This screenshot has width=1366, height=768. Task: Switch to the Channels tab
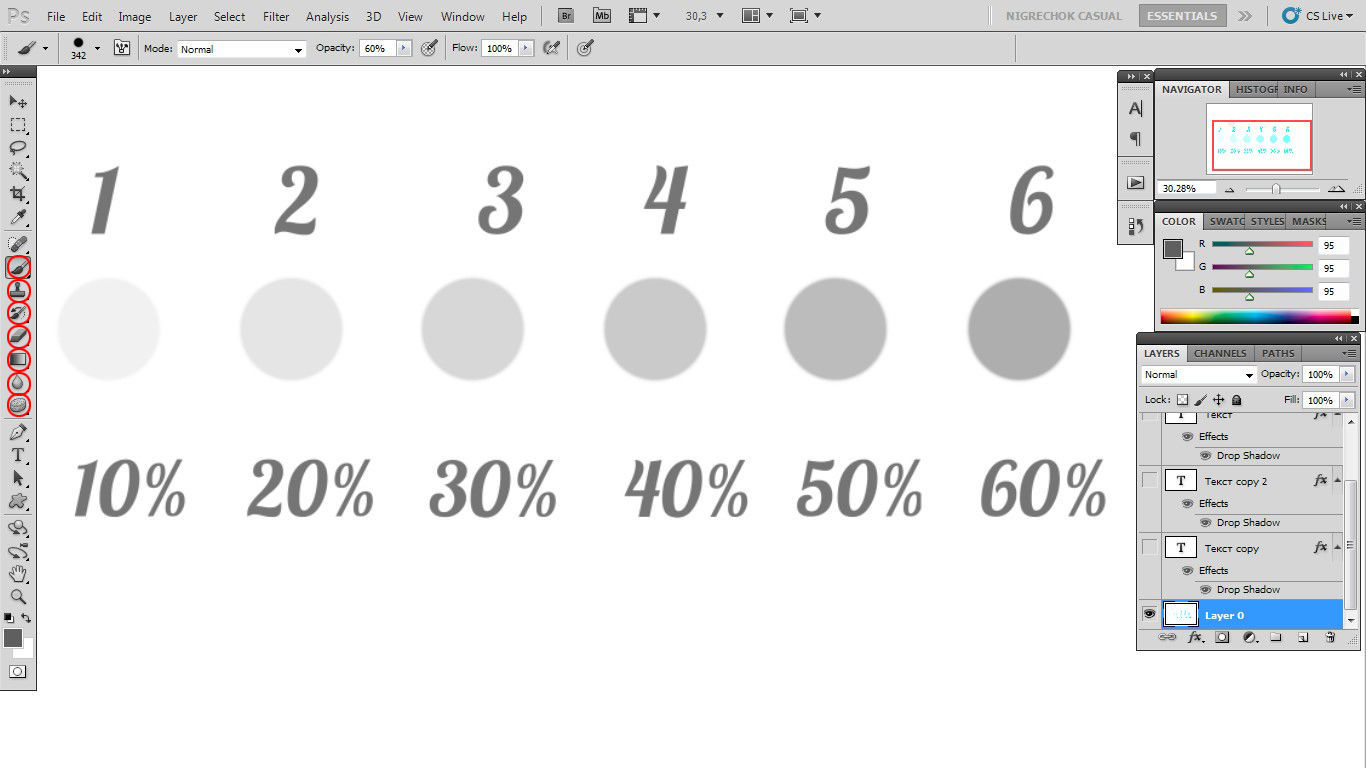(1220, 353)
